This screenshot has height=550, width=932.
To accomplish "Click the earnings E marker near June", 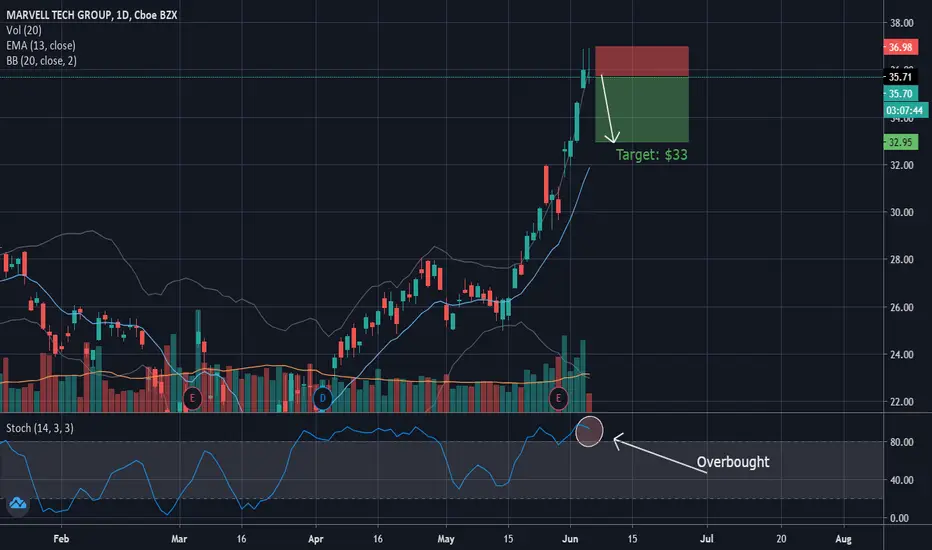I will pos(558,398).
